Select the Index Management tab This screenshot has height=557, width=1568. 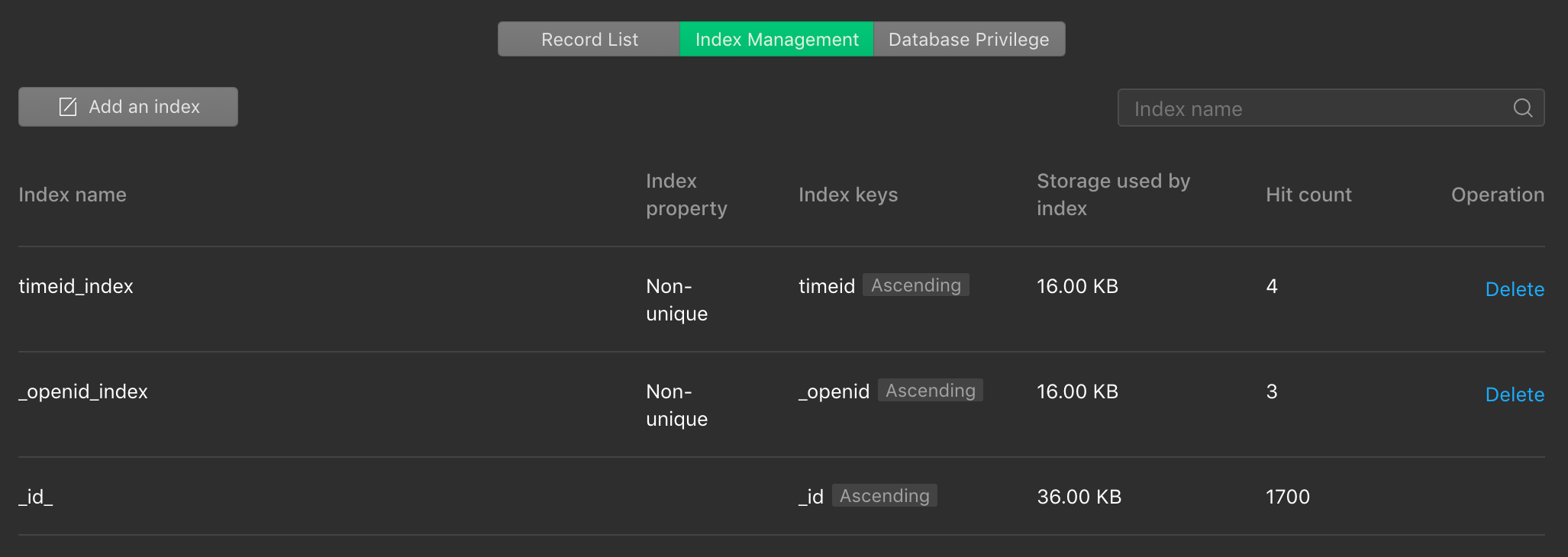point(776,40)
